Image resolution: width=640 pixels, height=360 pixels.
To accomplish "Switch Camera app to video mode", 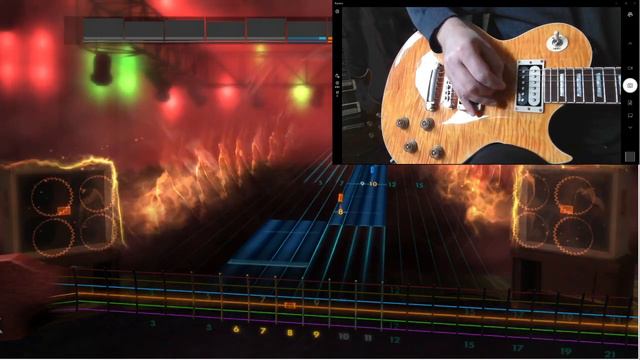I will tap(630, 68).
